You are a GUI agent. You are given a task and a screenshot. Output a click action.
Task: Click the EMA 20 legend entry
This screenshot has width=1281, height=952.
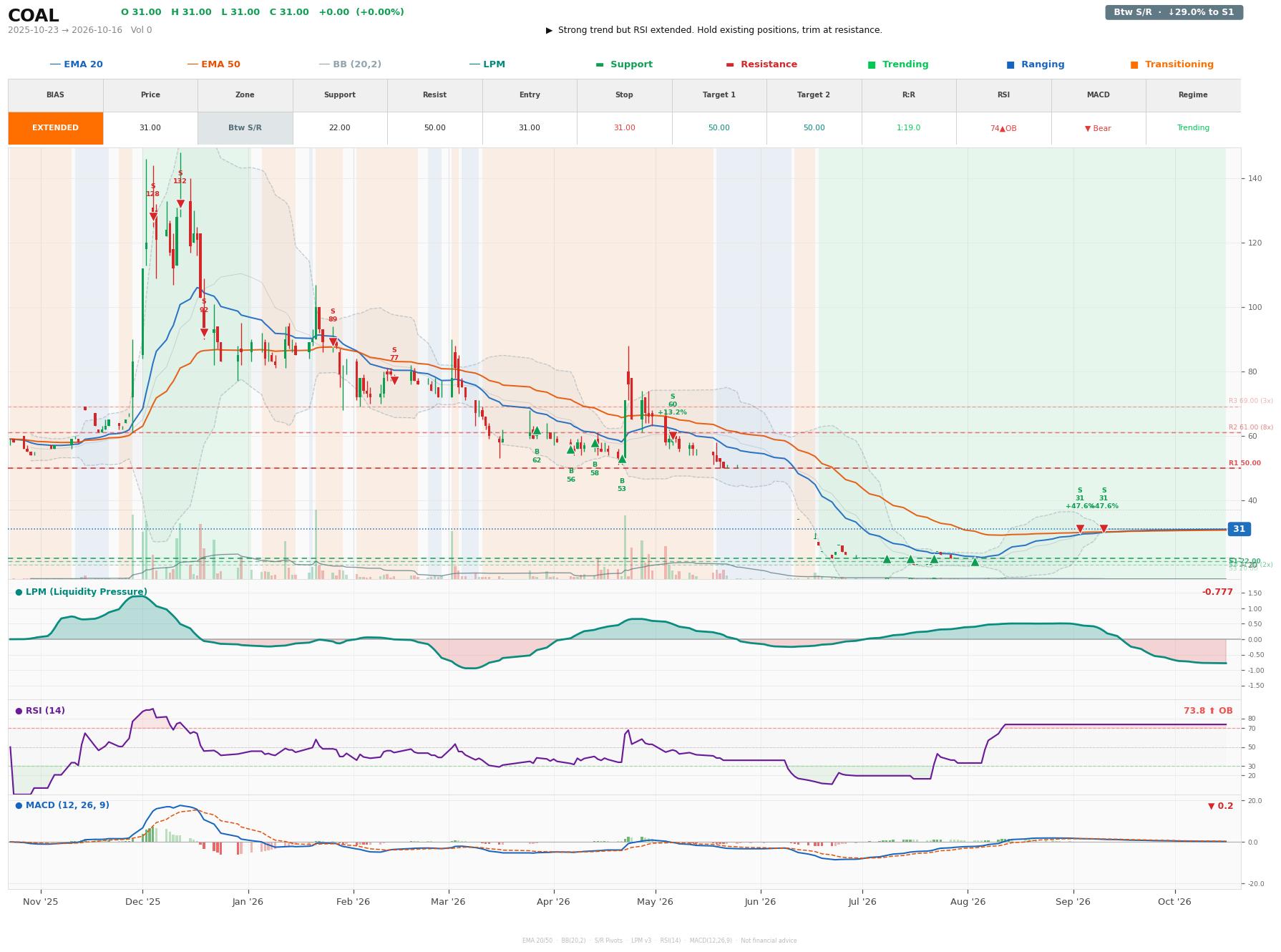pos(77,64)
